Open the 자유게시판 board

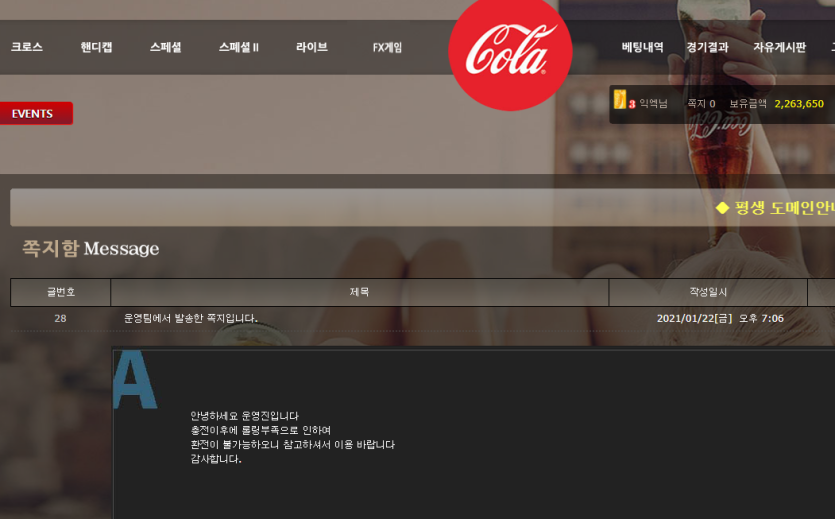point(780,47)
